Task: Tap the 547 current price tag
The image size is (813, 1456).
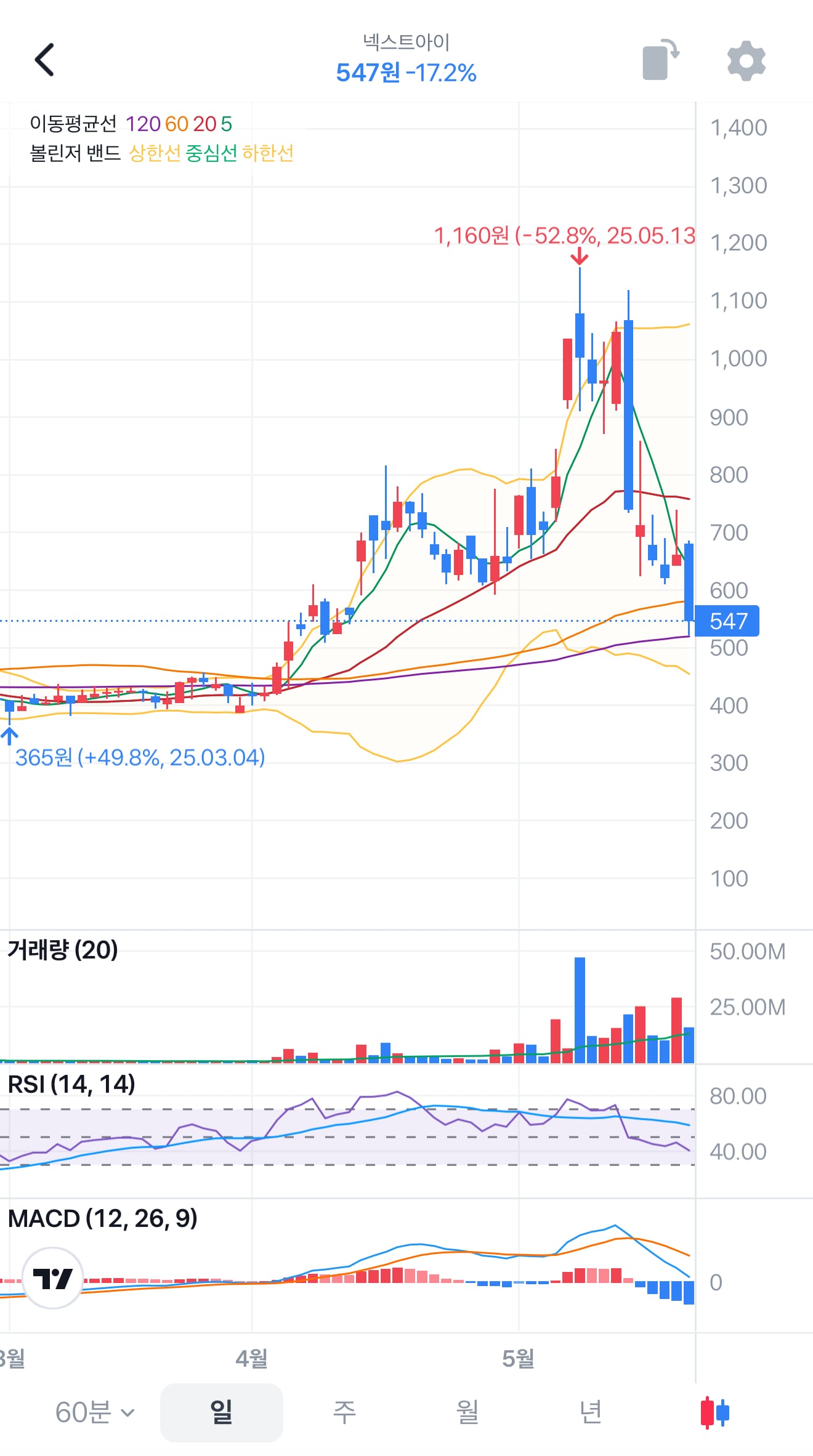Action: tap(727, 621)
